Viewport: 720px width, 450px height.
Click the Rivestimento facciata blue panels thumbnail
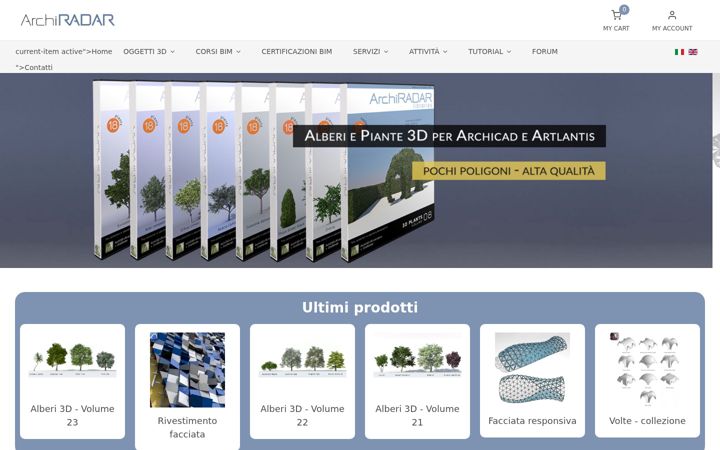click(x=187, y=370)
